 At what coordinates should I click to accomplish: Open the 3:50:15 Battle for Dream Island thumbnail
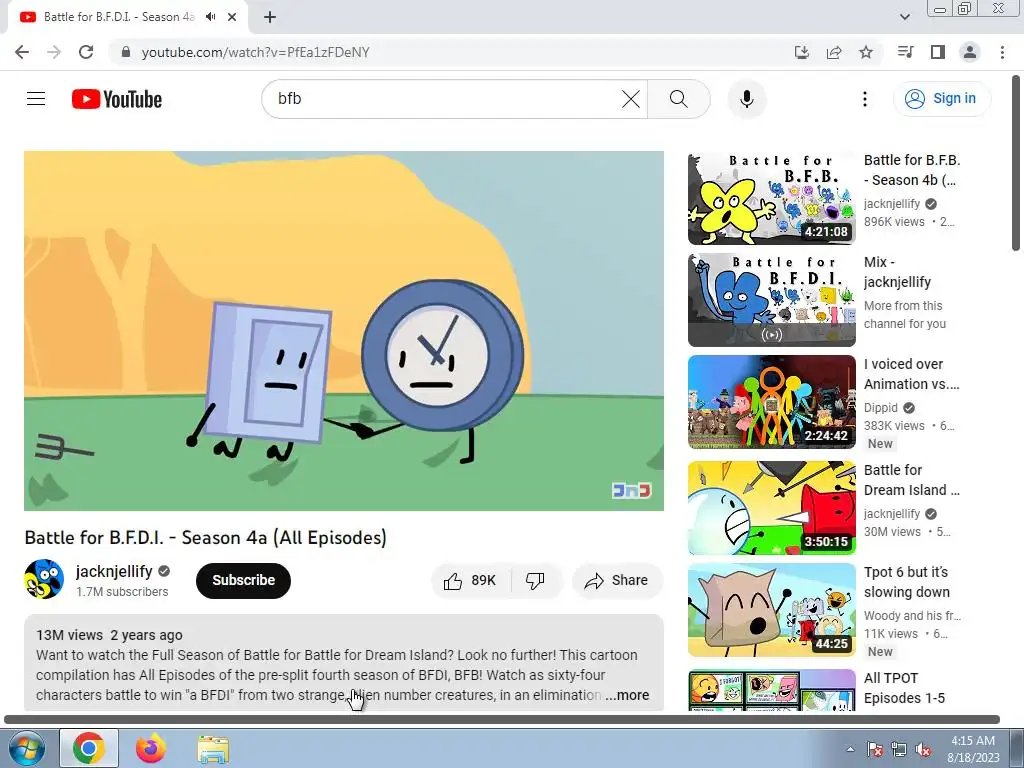[771, 508]
